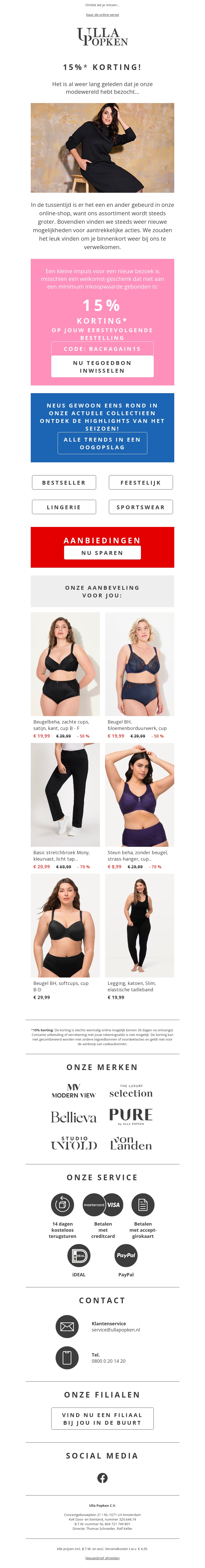Click the Ulla Popken logo
Screen dimensions: 205x1568
(x=102, y=37)
